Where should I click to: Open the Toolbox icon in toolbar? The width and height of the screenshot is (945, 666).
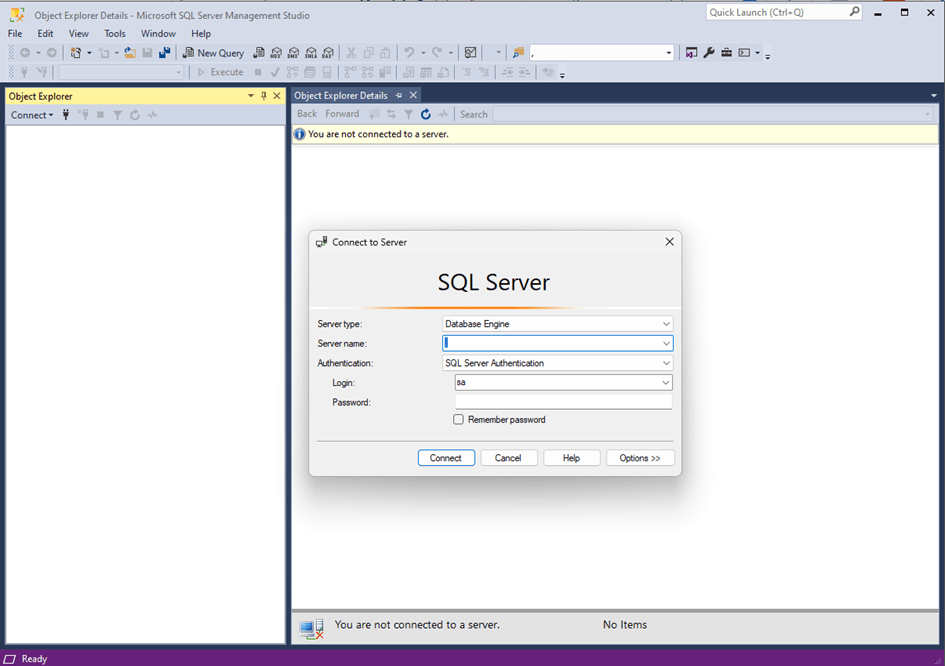coord(727,53)
